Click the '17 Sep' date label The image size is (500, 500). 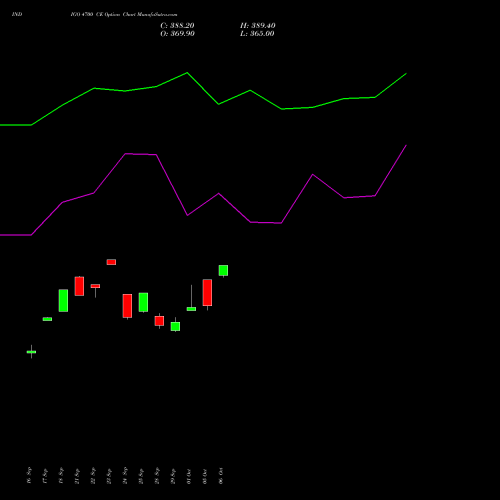pyautogui.click(x=45, y=476)
